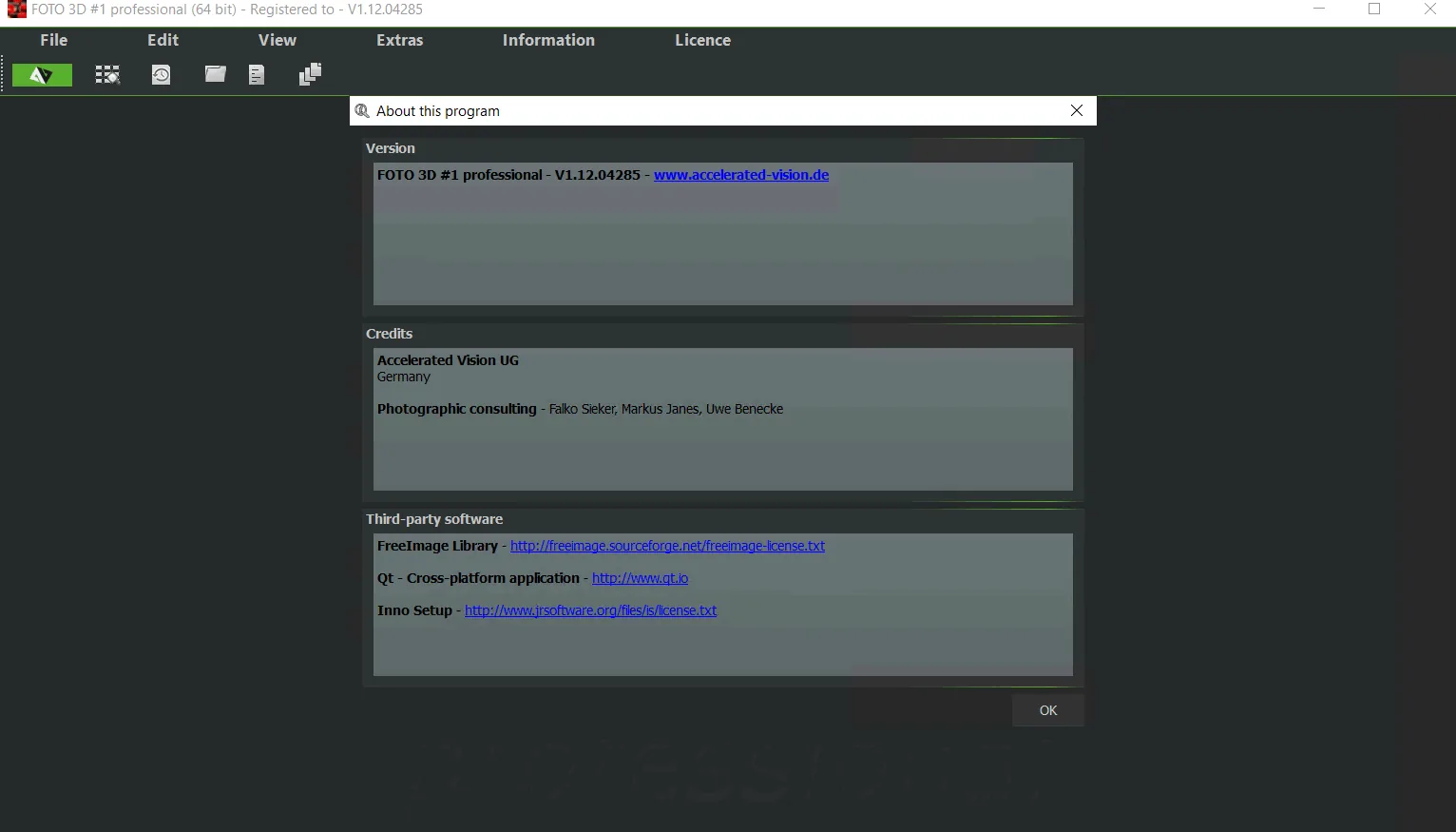This screenshot has width=1456, height=832.
Task: Minimize the FOTO 3D main window
Action: click(x=1319, y=10)
